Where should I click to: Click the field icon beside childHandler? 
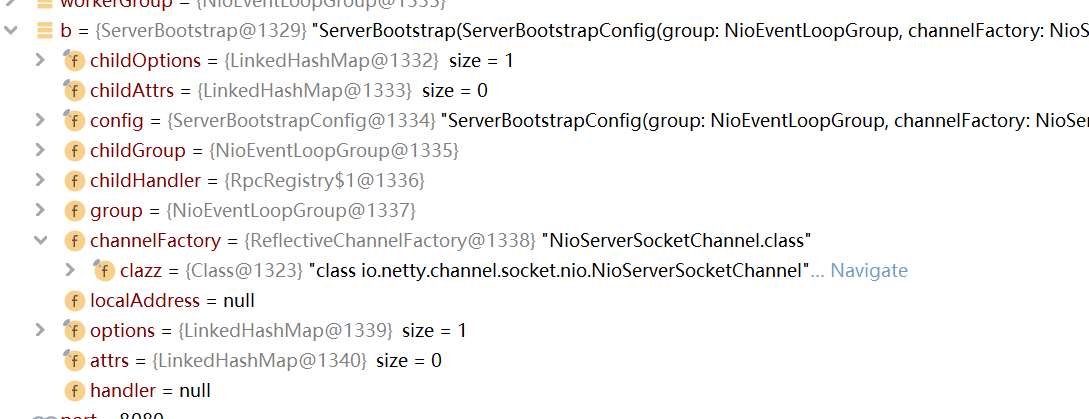tap(74, 181)
